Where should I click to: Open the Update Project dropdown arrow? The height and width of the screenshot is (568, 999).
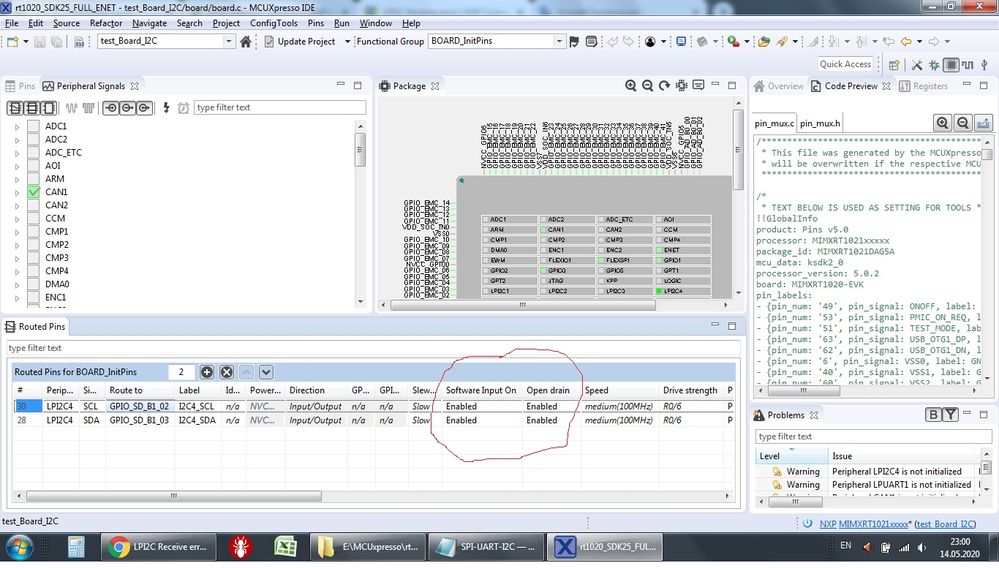347,41
